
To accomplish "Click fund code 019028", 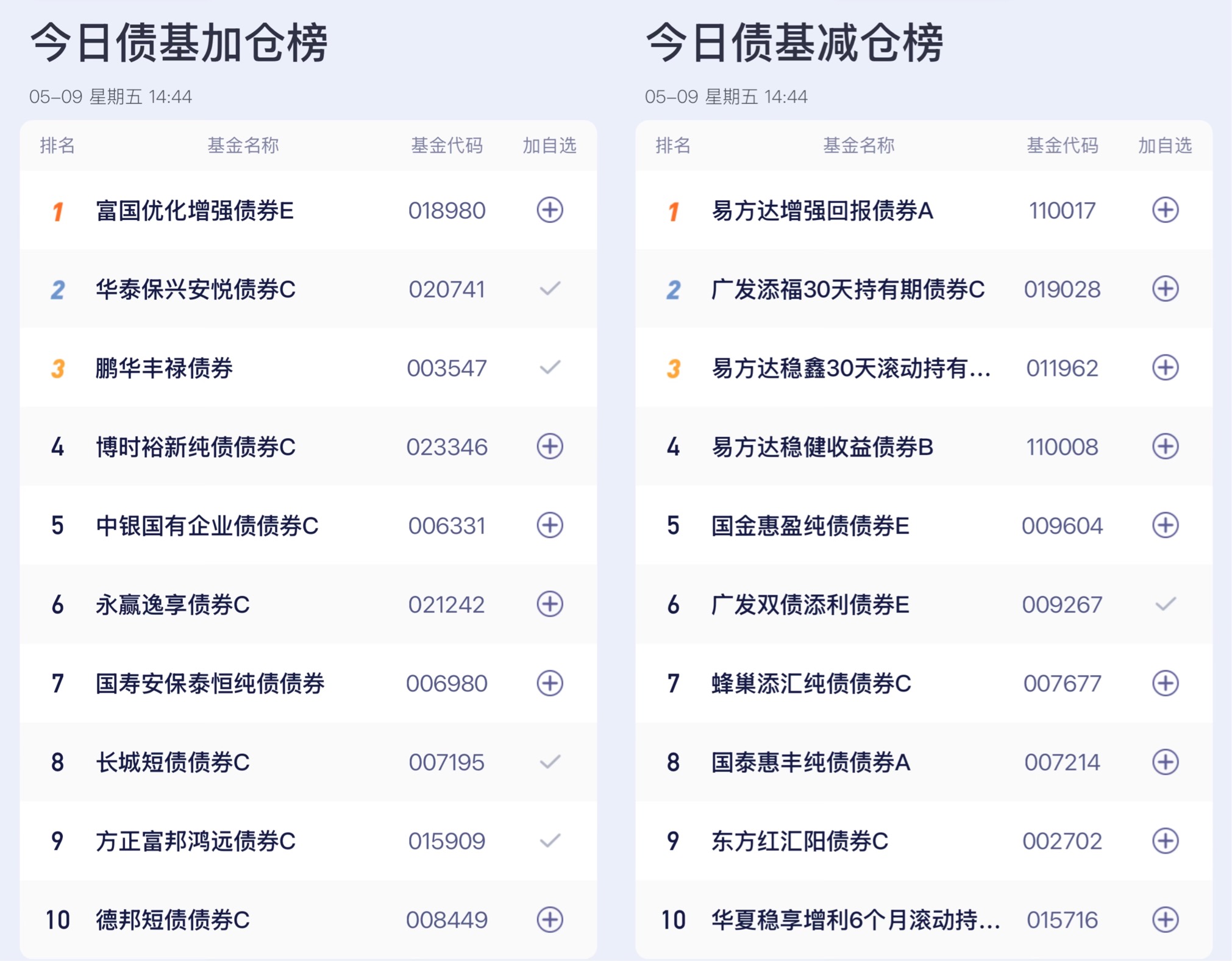I will point(1063,289).
